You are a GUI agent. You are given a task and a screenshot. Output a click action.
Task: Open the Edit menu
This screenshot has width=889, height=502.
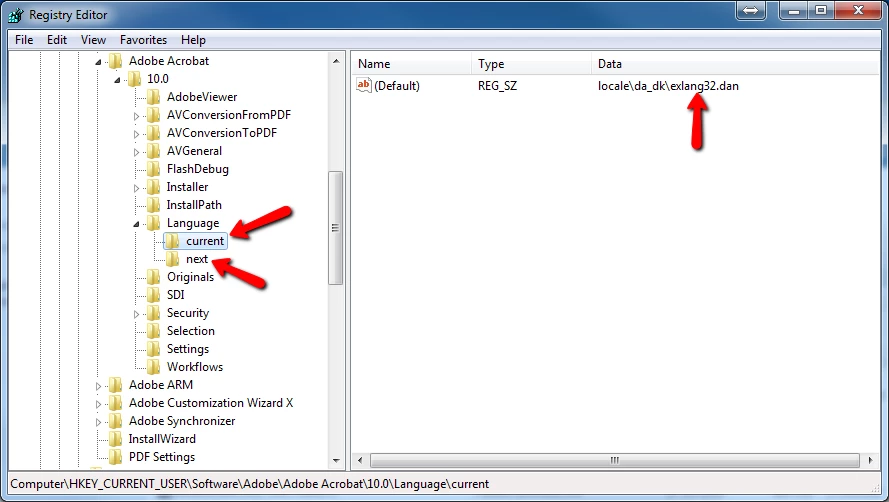click(x=57, y=40)
